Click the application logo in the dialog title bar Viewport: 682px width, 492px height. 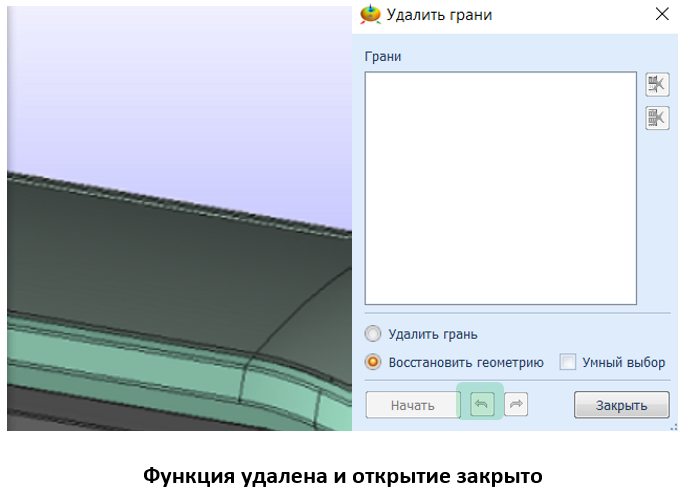point(370,14)
